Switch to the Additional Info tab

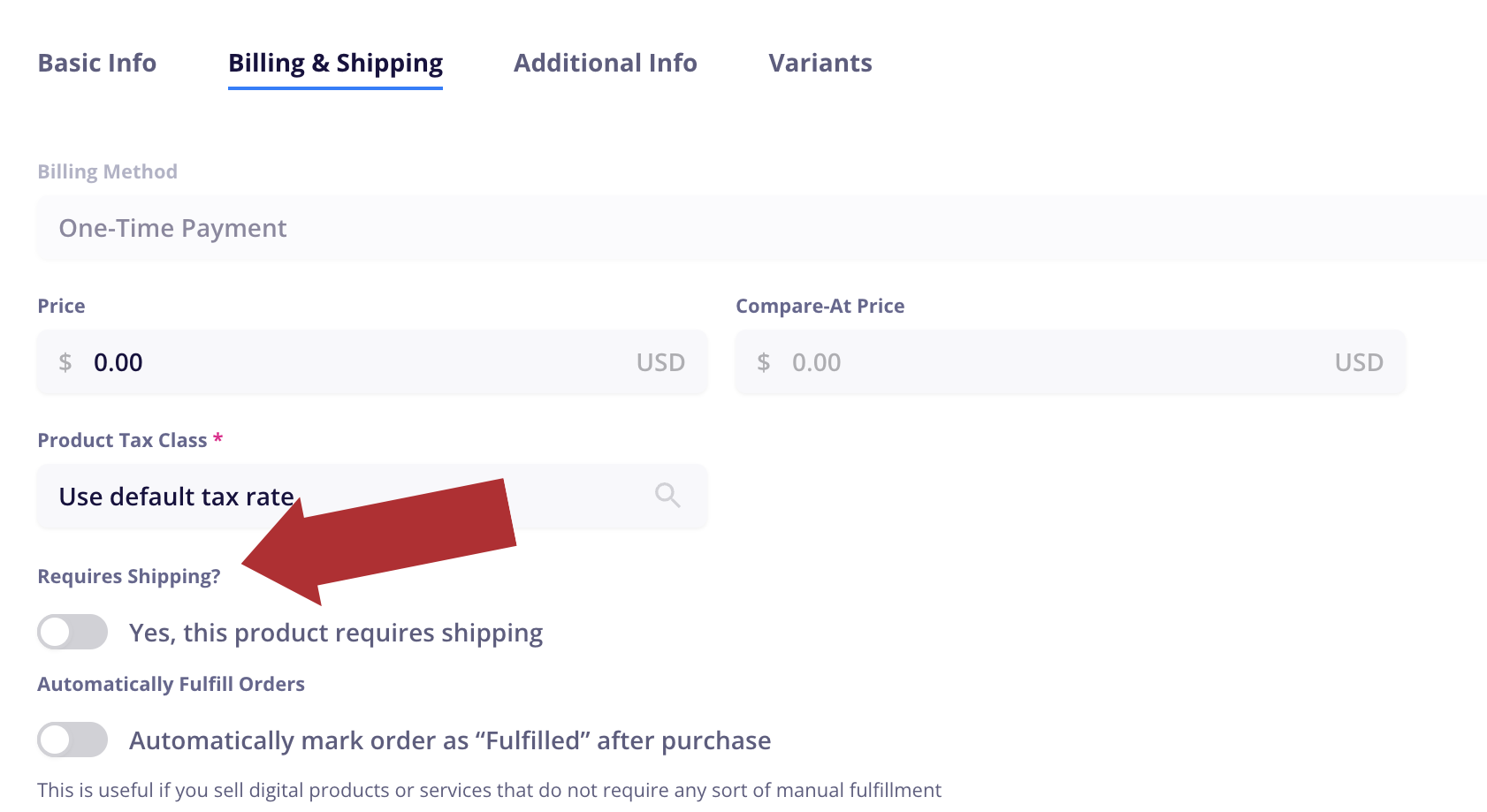click(x=605, y=64)
